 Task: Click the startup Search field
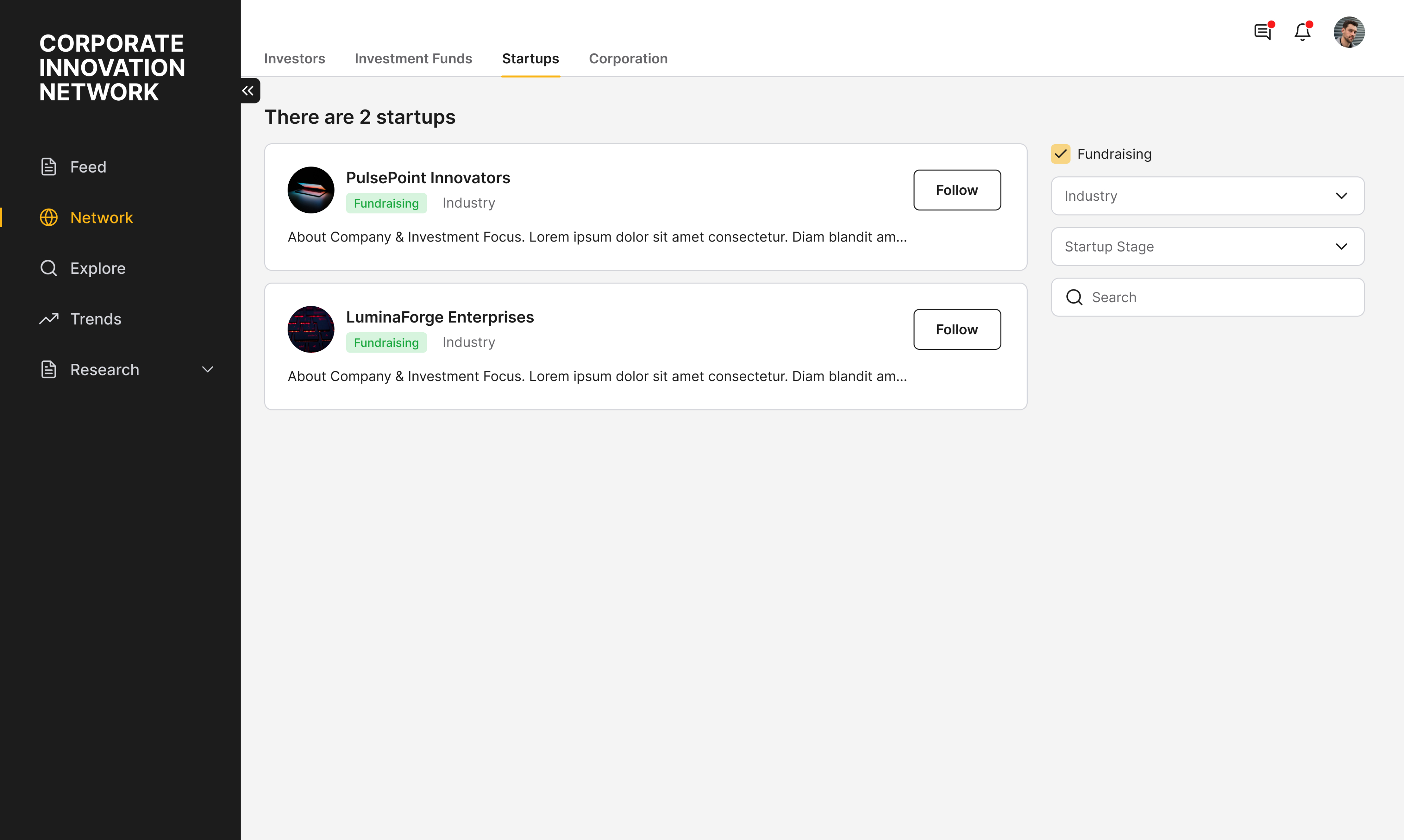coord(1218,297)
